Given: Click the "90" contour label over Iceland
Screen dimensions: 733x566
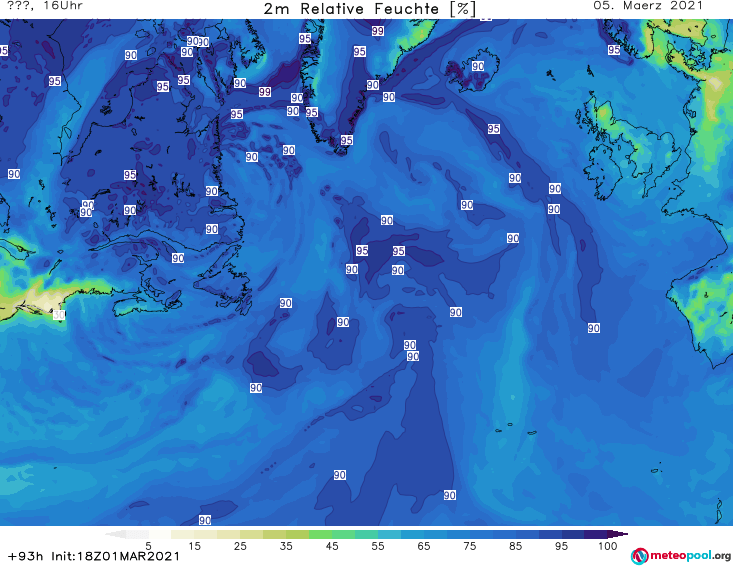Looking at the screenshot, I should pos(478,66).
